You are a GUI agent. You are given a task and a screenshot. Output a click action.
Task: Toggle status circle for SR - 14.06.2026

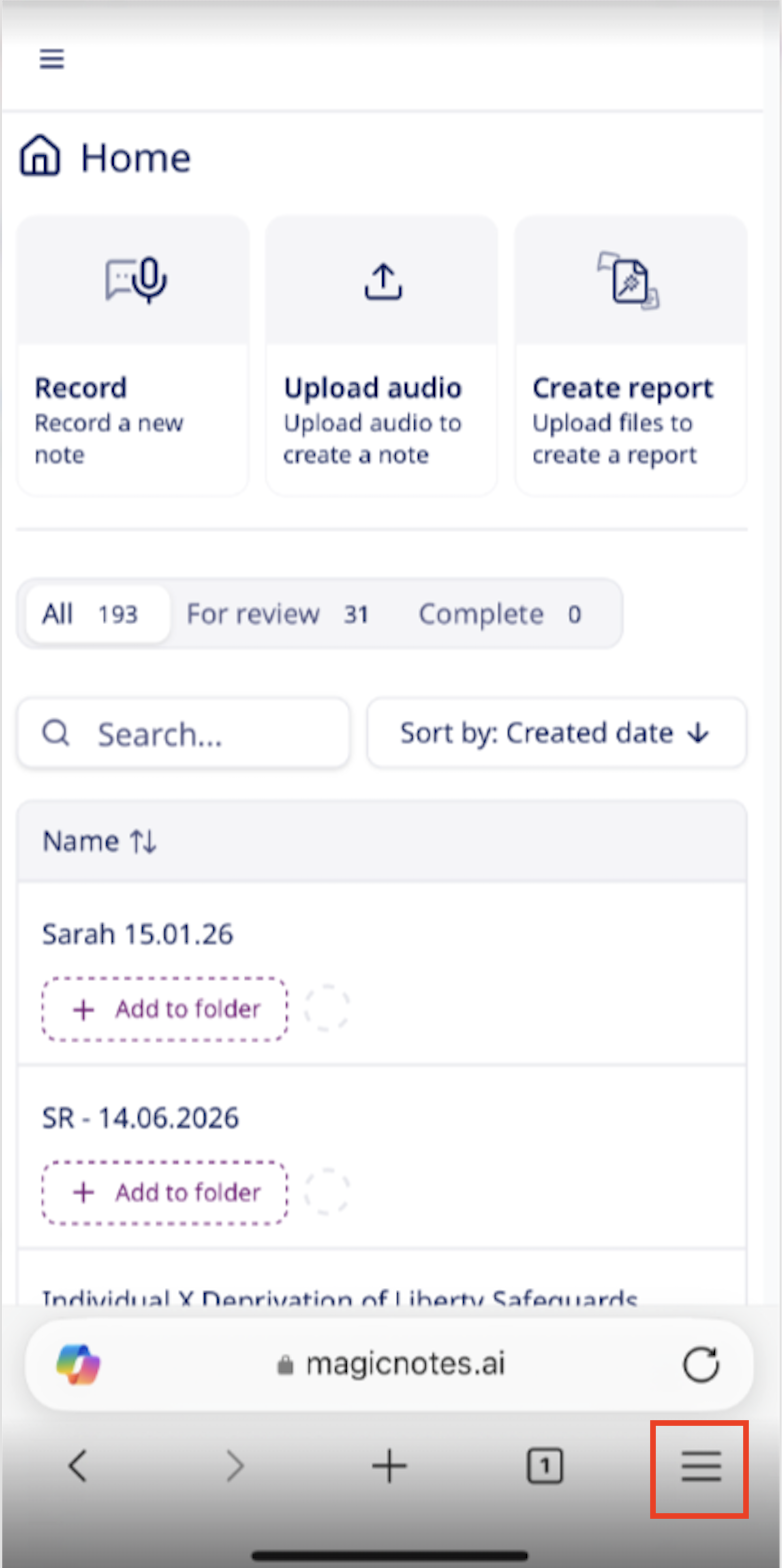[327, 1192]
